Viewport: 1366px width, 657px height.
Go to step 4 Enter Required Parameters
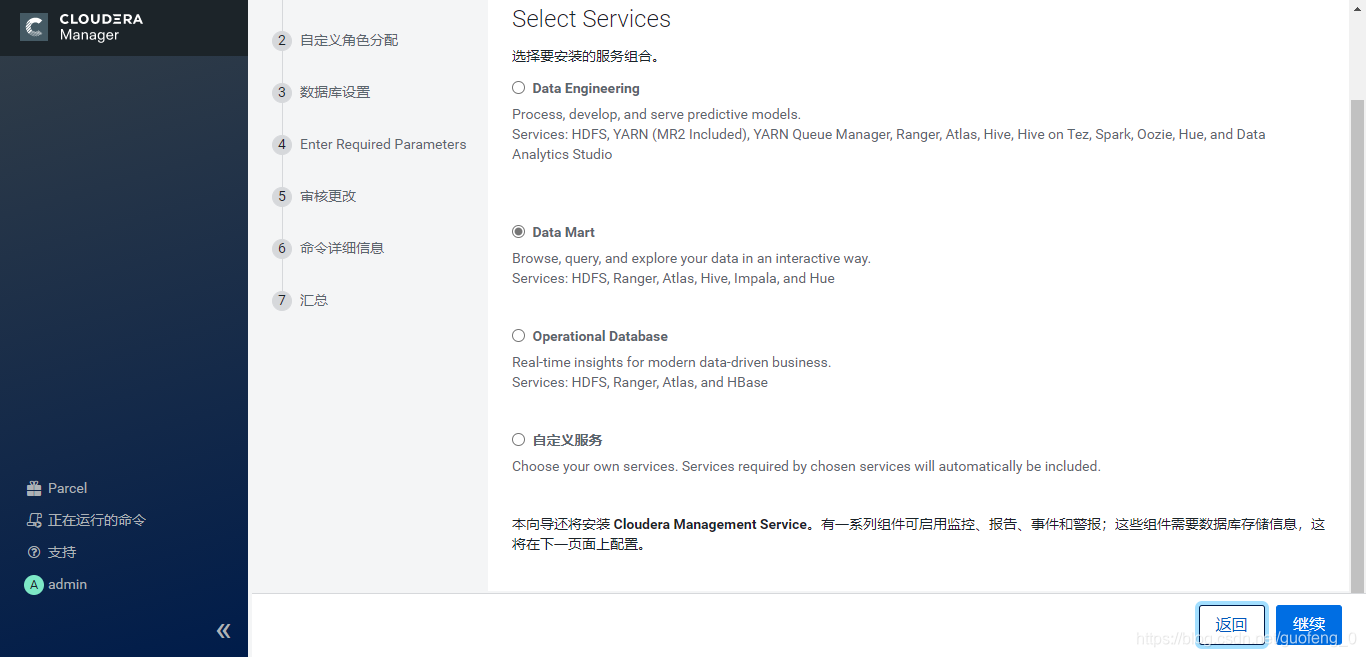pyautogui.click(x=383, y=144)
